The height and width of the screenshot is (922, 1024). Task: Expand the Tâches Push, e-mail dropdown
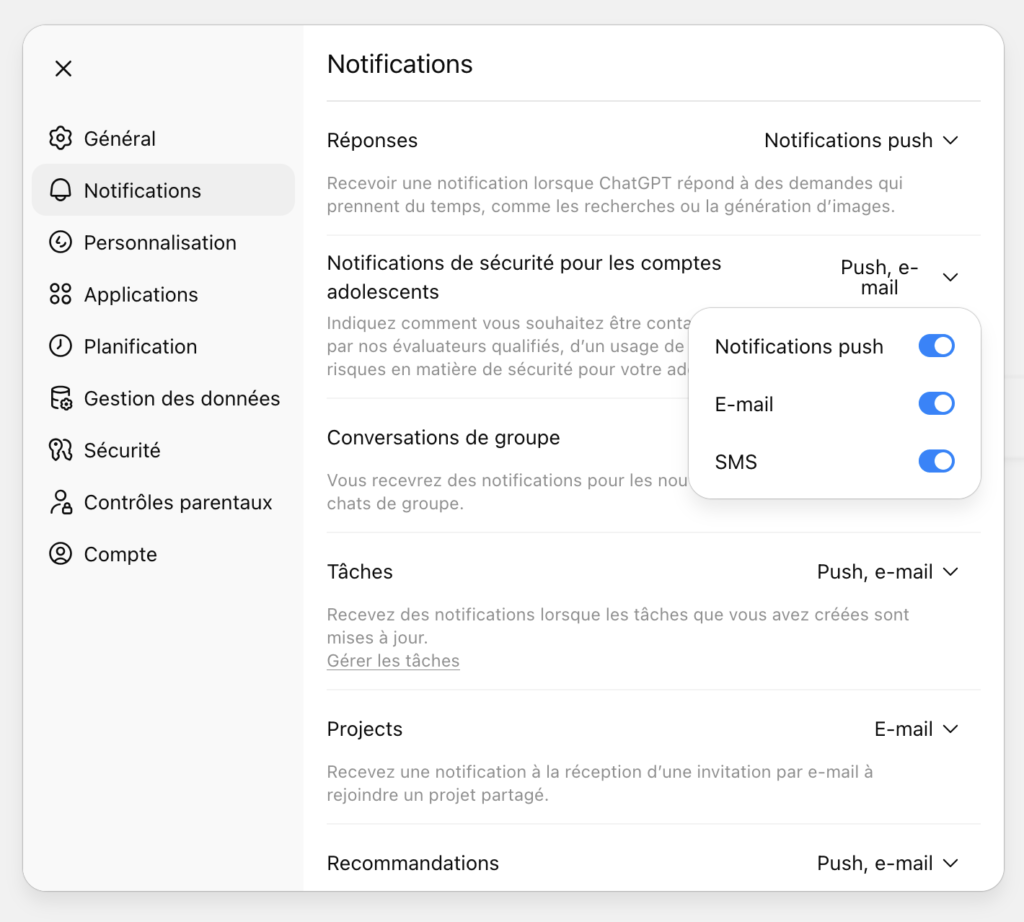pos(887,572)
